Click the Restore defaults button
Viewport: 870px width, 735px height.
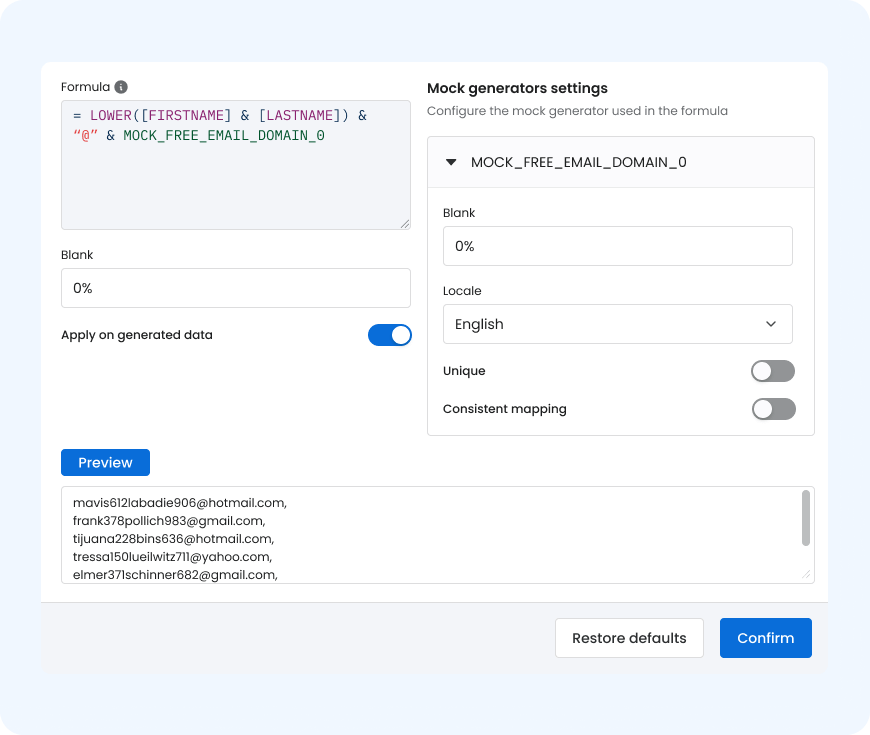pos(629,638)
